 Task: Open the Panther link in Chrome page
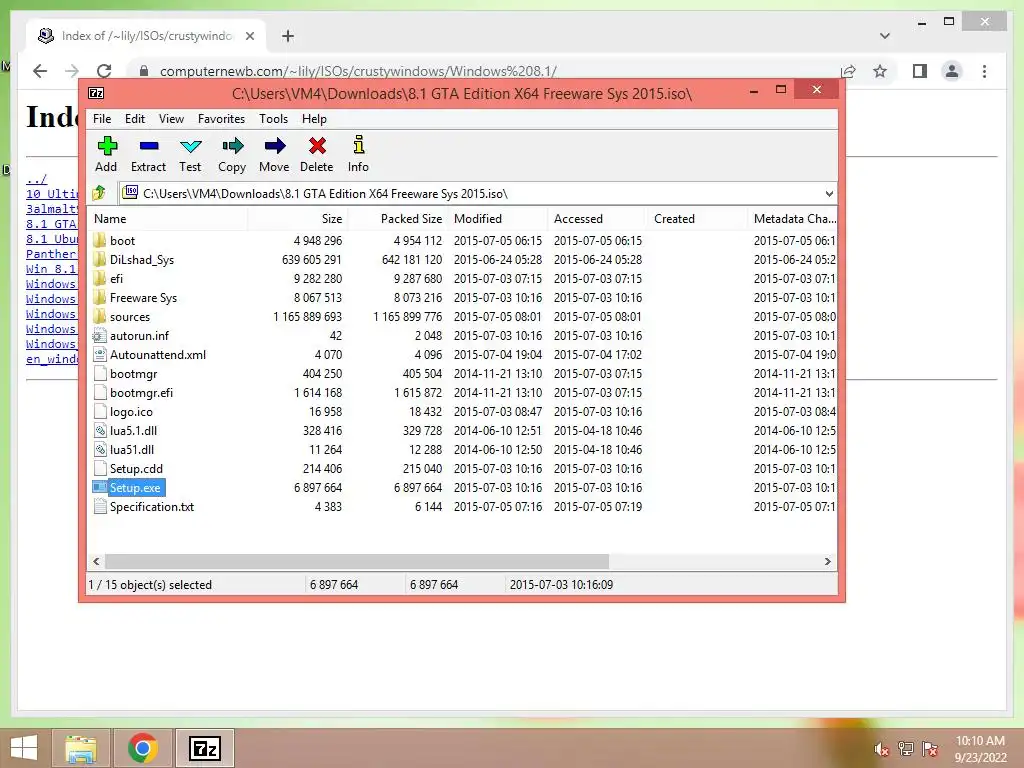[52, 254]
